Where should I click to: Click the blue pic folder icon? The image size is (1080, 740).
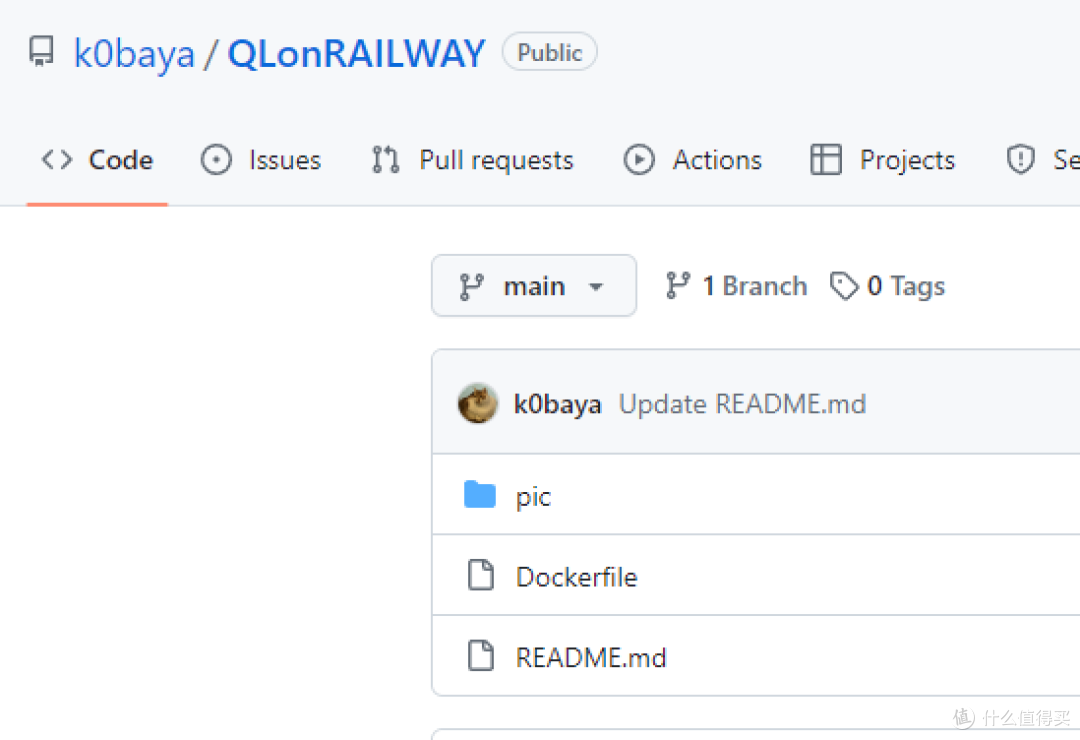click(x=480, y=494)
